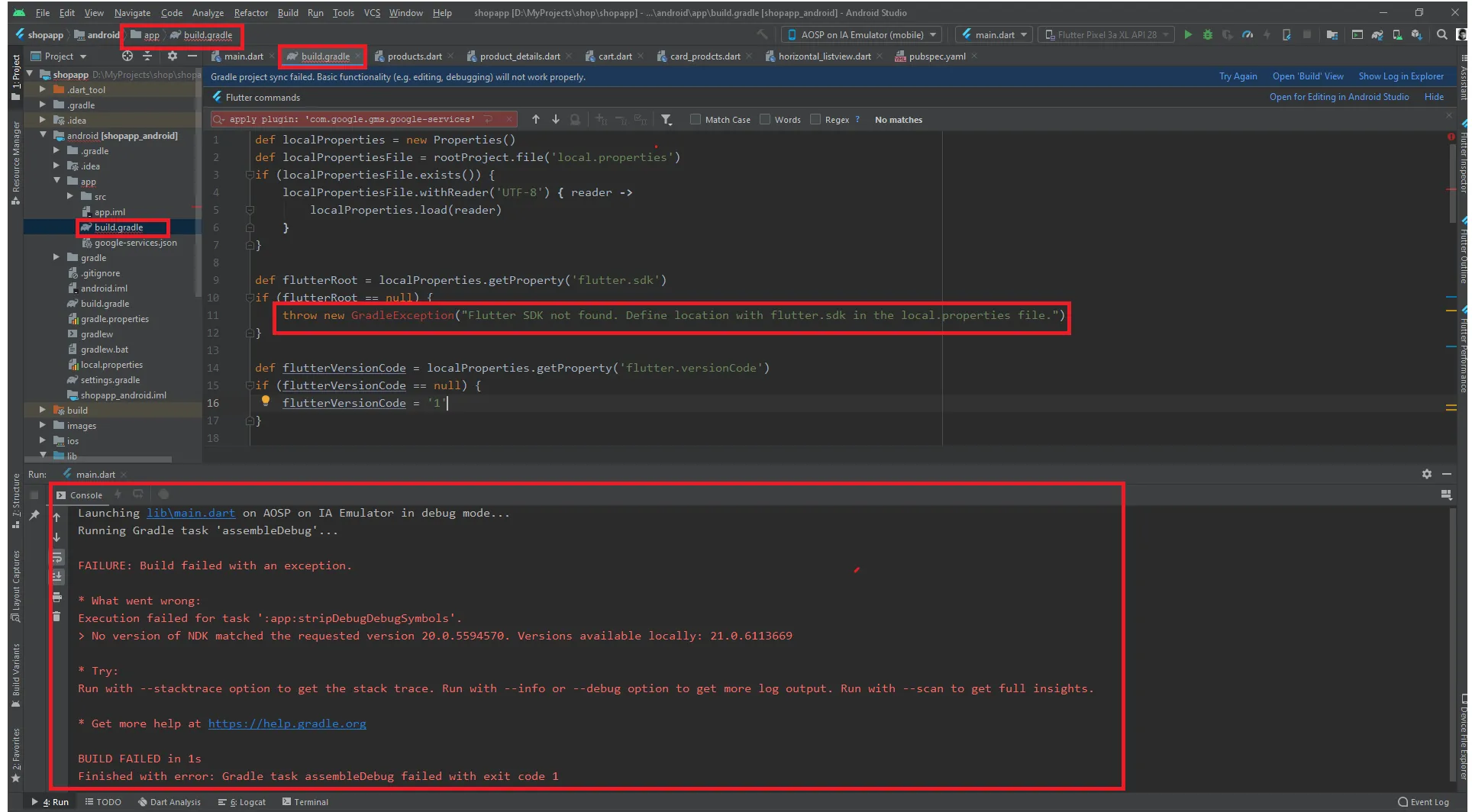1472x812 pixels.
Task: Clear the console with trash icon
Action: click(56, 616)
